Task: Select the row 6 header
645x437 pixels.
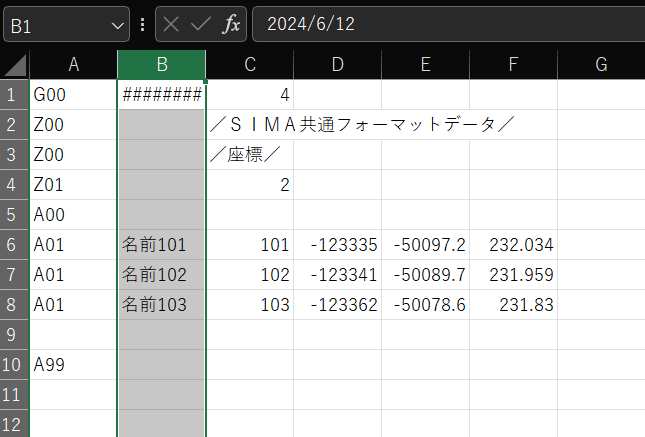Action: 15,244
